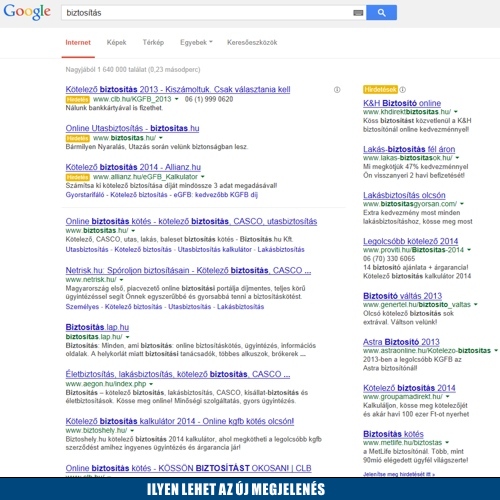The width and height of the screenshot is (500, 500).
Task: Open Biztosító váltás 2013 ad
Action: point(402,296)
